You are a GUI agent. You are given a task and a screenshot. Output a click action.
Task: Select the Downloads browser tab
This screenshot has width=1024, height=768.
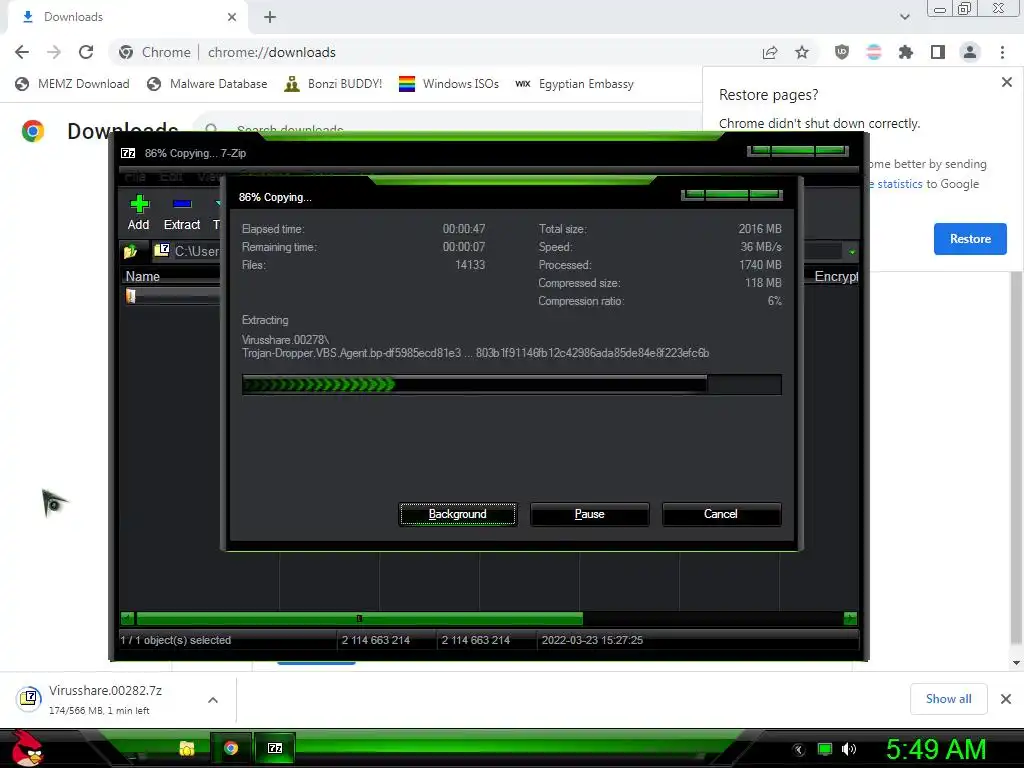tap(128, 17)
